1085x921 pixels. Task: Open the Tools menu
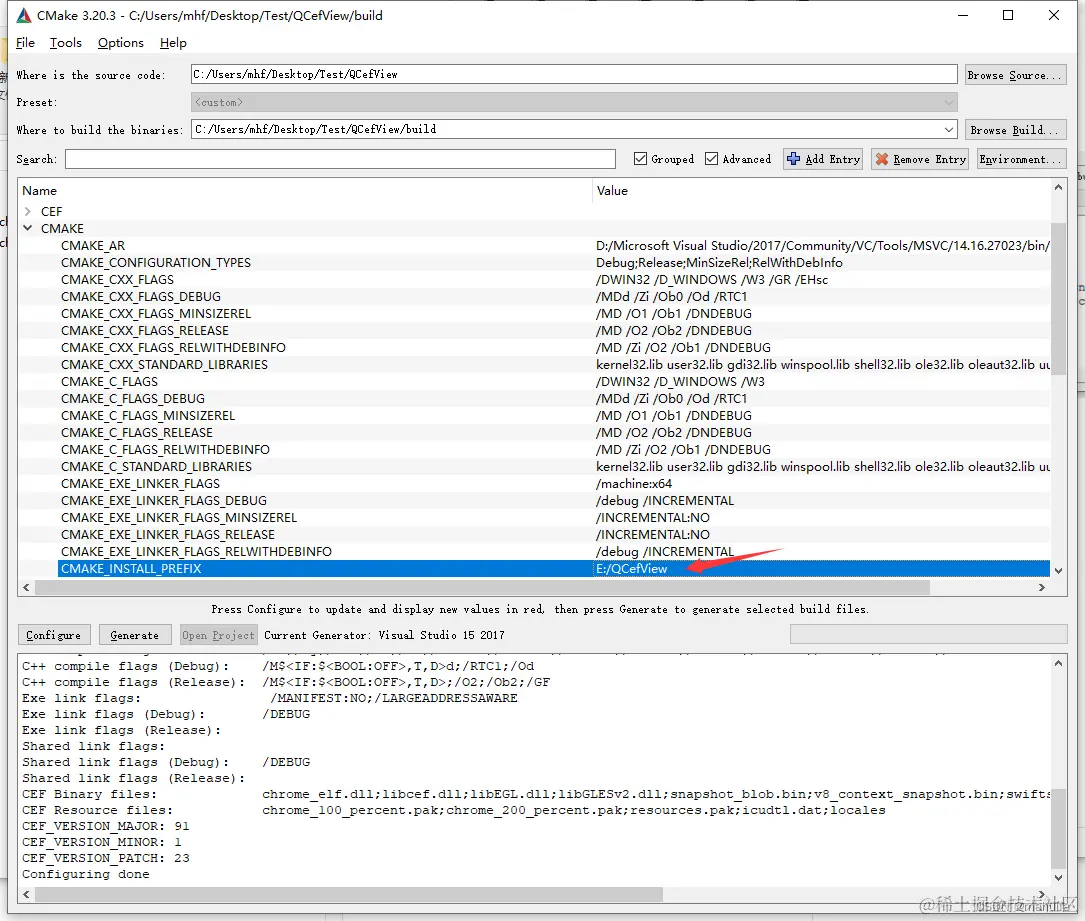[66, 43]
